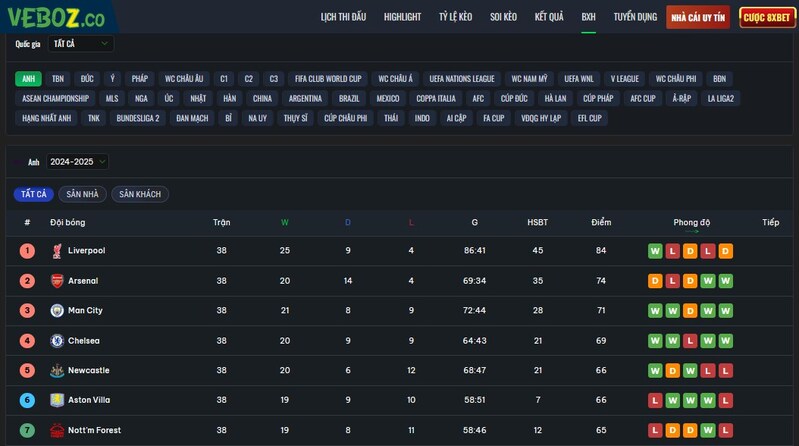The width and height of the screenshot is (799, 446).
Task: Click the BUNDESLIGA 2 chip
Action: (x=138, y=118)
